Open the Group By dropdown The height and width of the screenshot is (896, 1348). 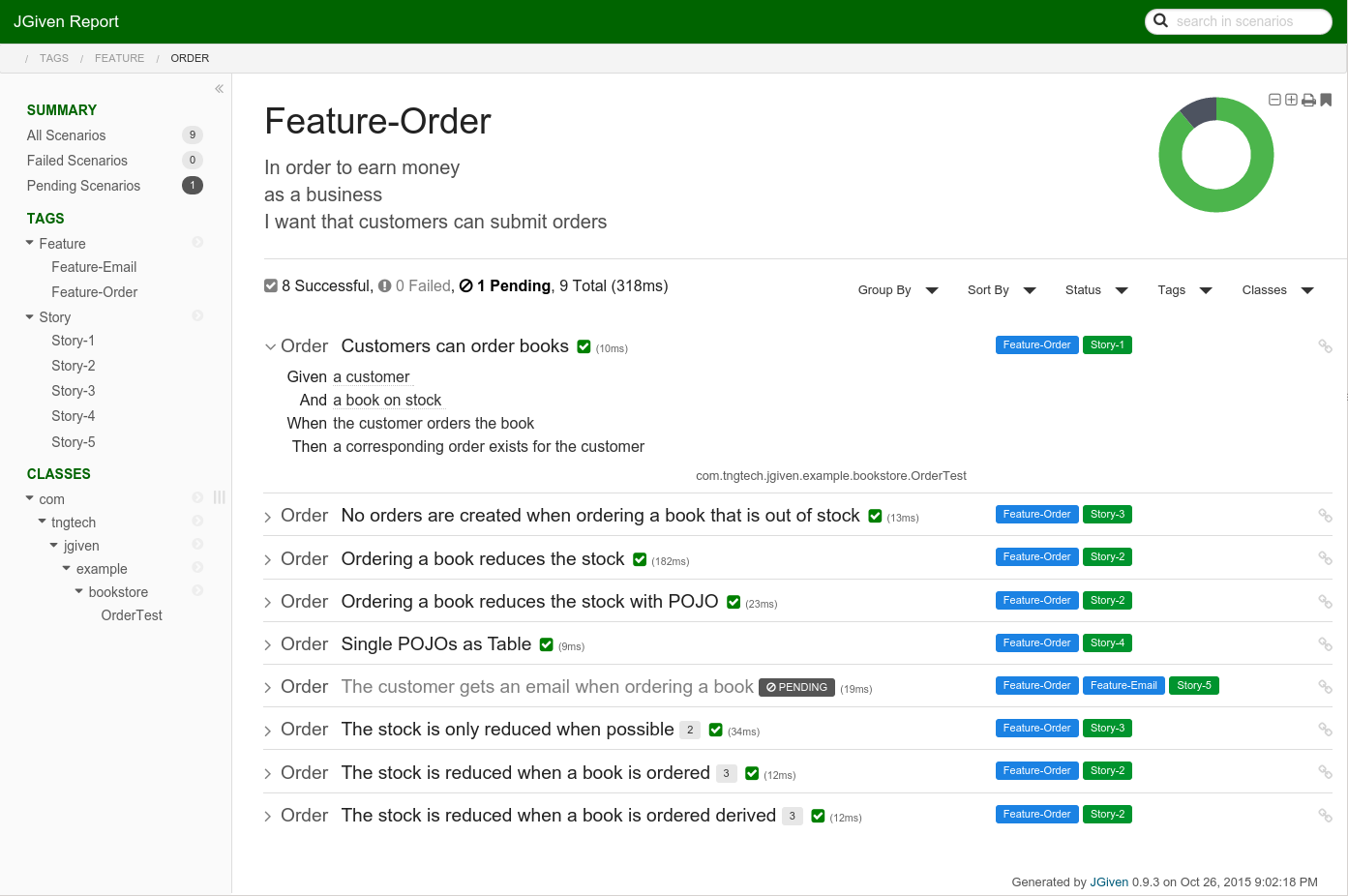coord(897,290)
